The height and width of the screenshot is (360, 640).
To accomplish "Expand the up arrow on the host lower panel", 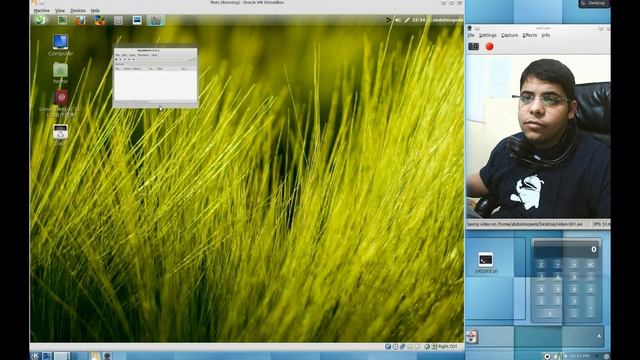I will click(599, 336).
